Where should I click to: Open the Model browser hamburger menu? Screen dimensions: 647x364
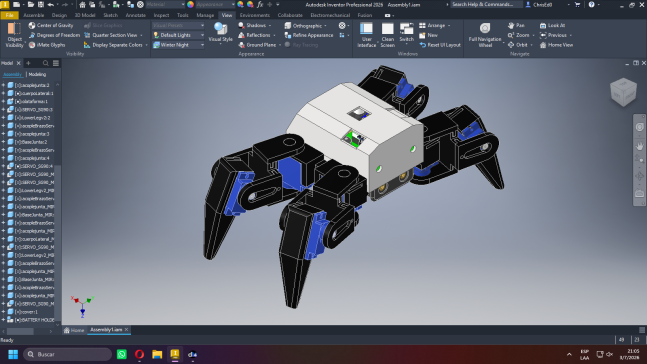coord(56,63)
